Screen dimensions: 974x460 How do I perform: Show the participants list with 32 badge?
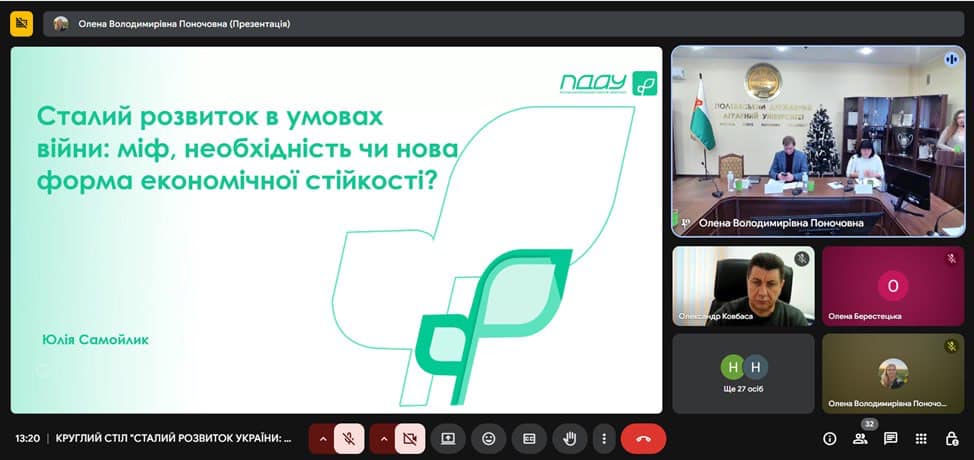pyautogui.click(x=860, y=438)
